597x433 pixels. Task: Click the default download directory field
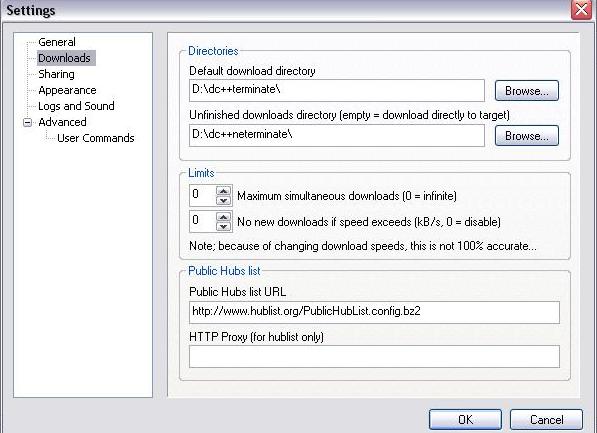point(337,90)
